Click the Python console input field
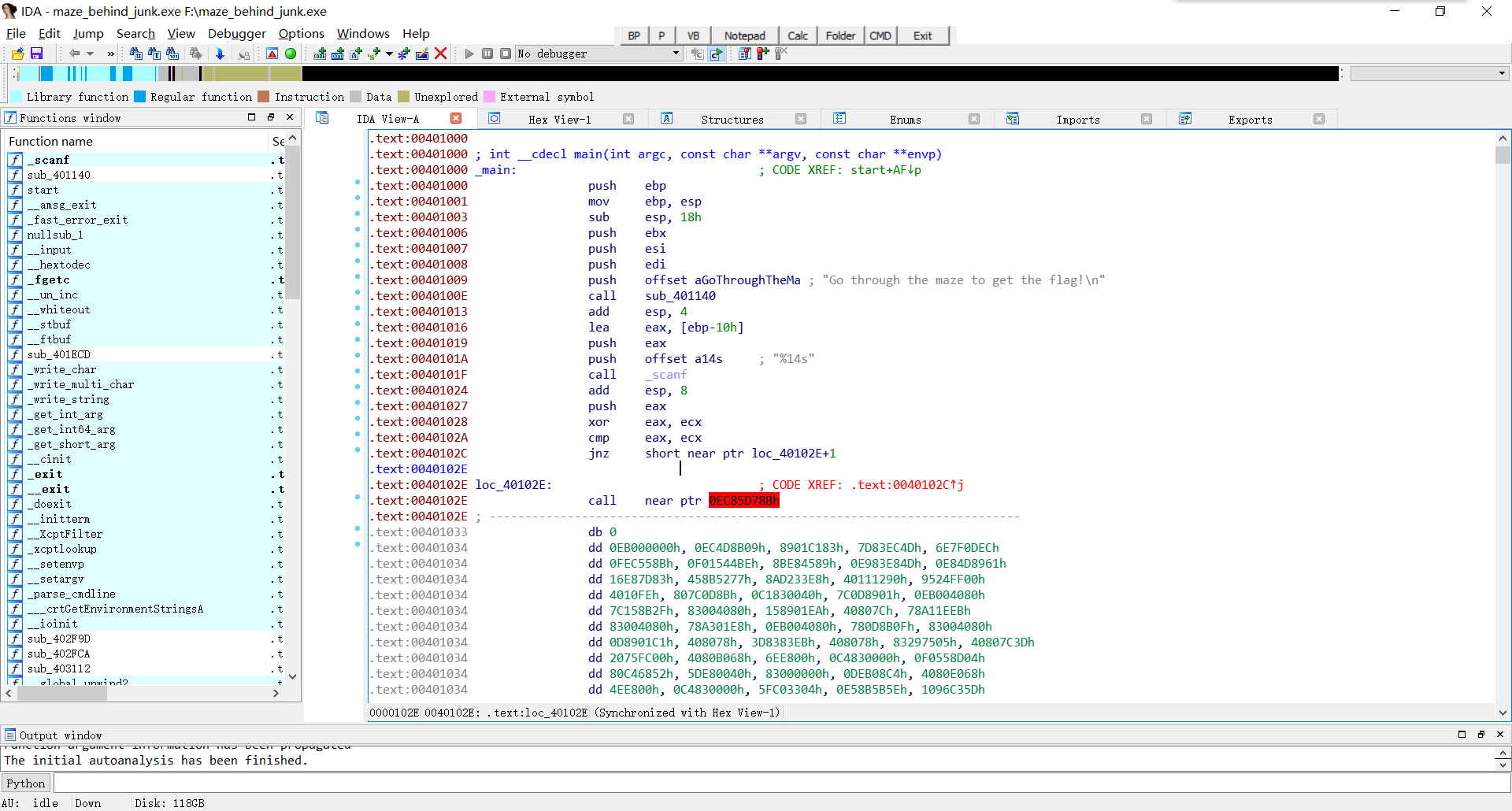This screenshot has height=811, width=1512. (x=780, y=783)
